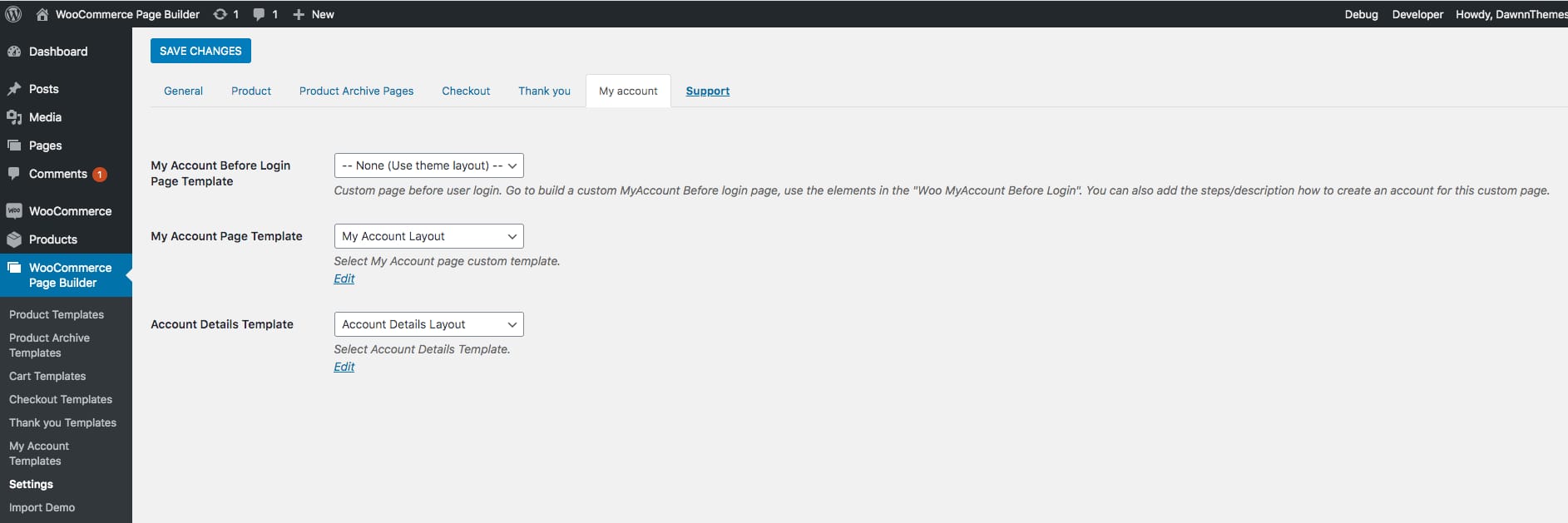
Task: Open the Support tab link
Action: tap(707, 91)
